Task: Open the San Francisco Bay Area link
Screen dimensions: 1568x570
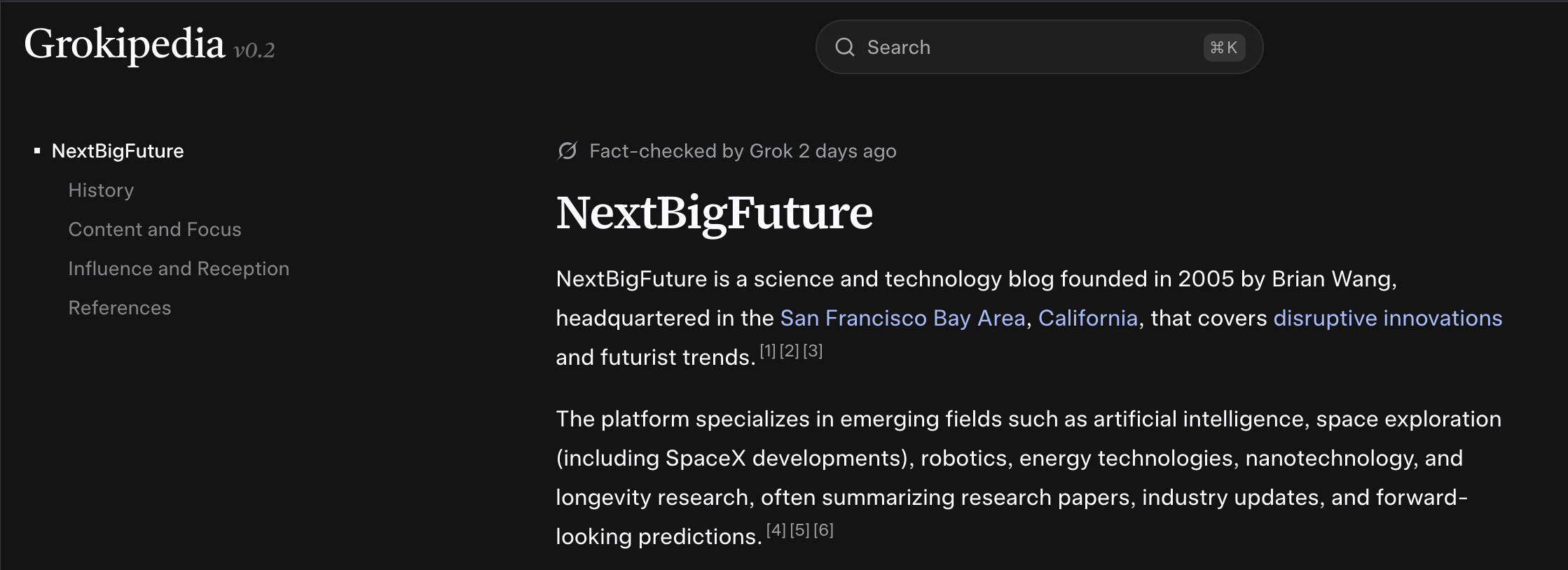Action: (902, 318)
